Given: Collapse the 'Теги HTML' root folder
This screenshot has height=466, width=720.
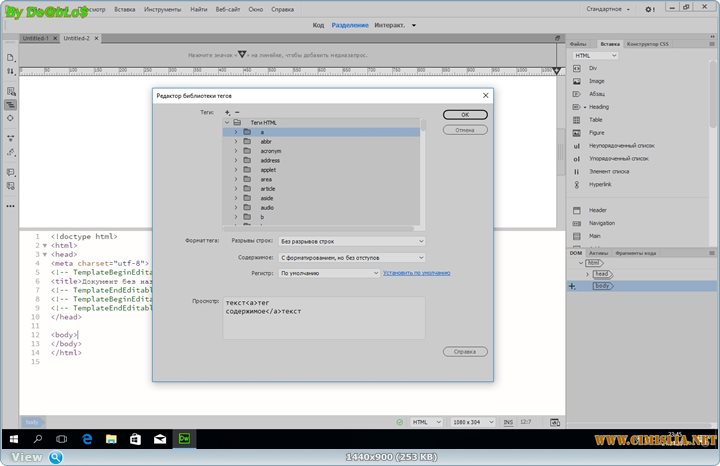Looking at the screenshot, I should (228, 122).
